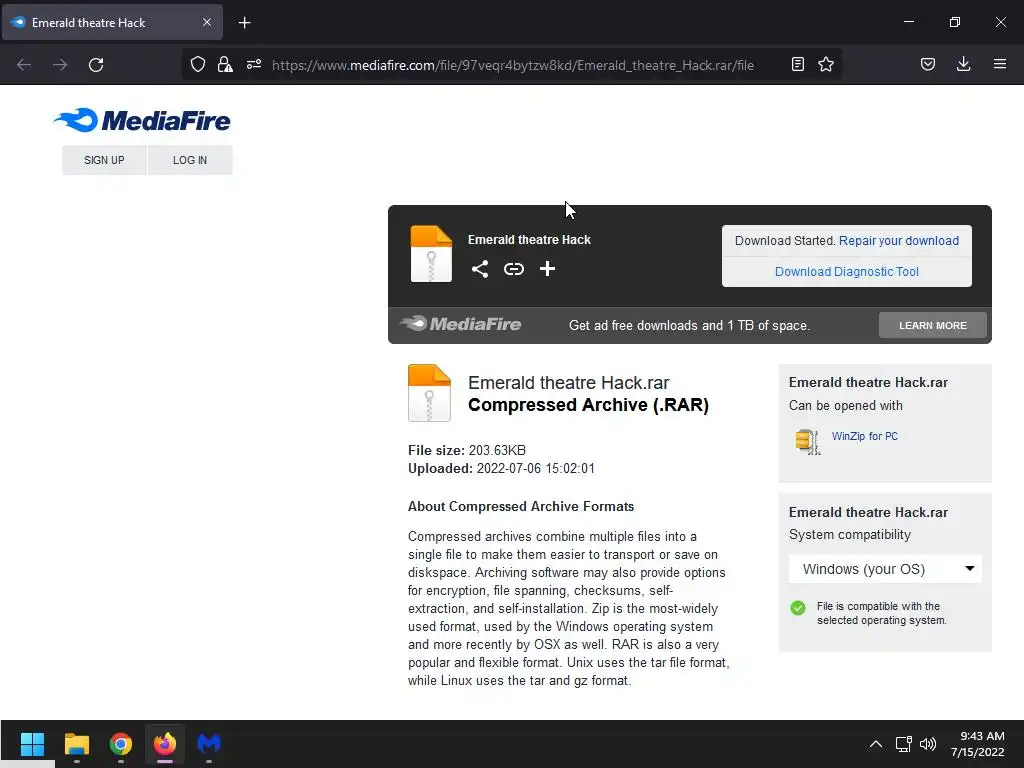This screenshot has width=1024, height=768.
Task: Click the SIGN UP button
Action: [x=104, y=160]
